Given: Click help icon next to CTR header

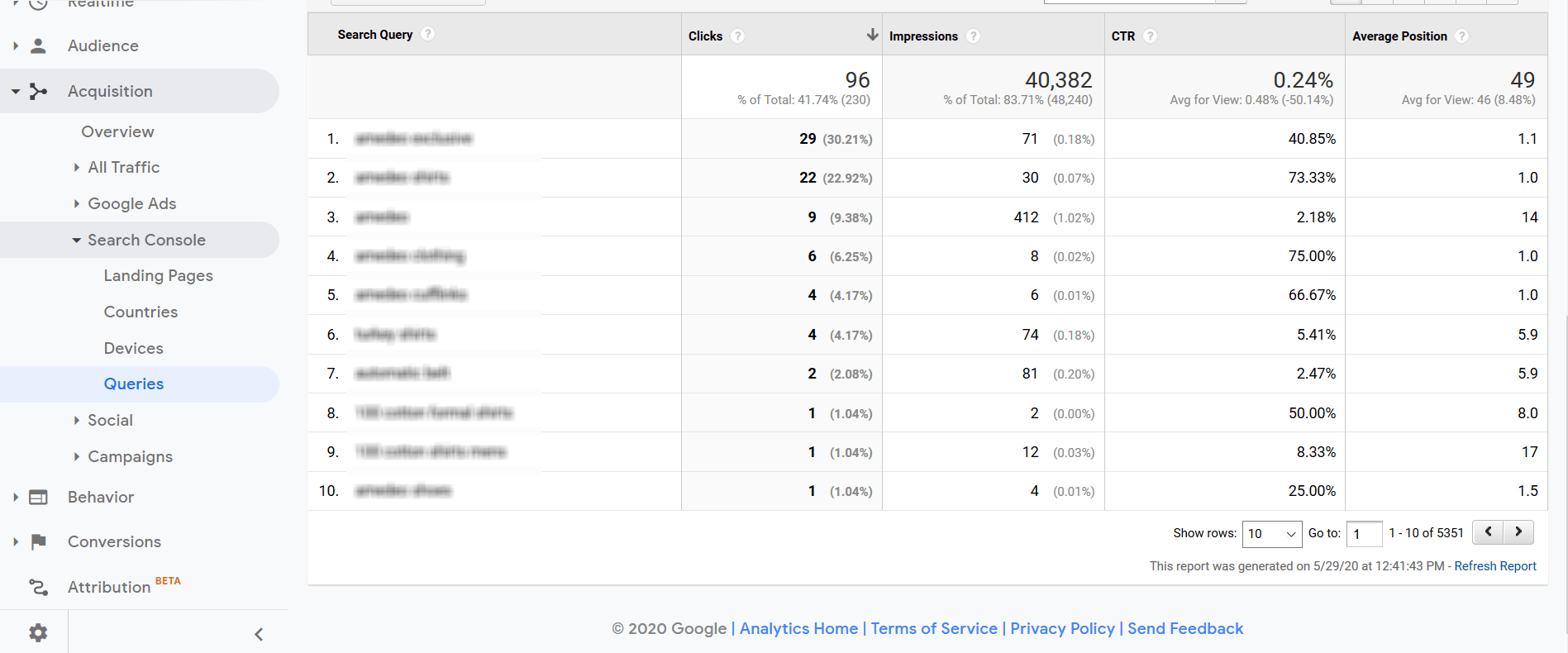Looking at the screenshot, I should pyautogui.click(x=1150, y=36).
